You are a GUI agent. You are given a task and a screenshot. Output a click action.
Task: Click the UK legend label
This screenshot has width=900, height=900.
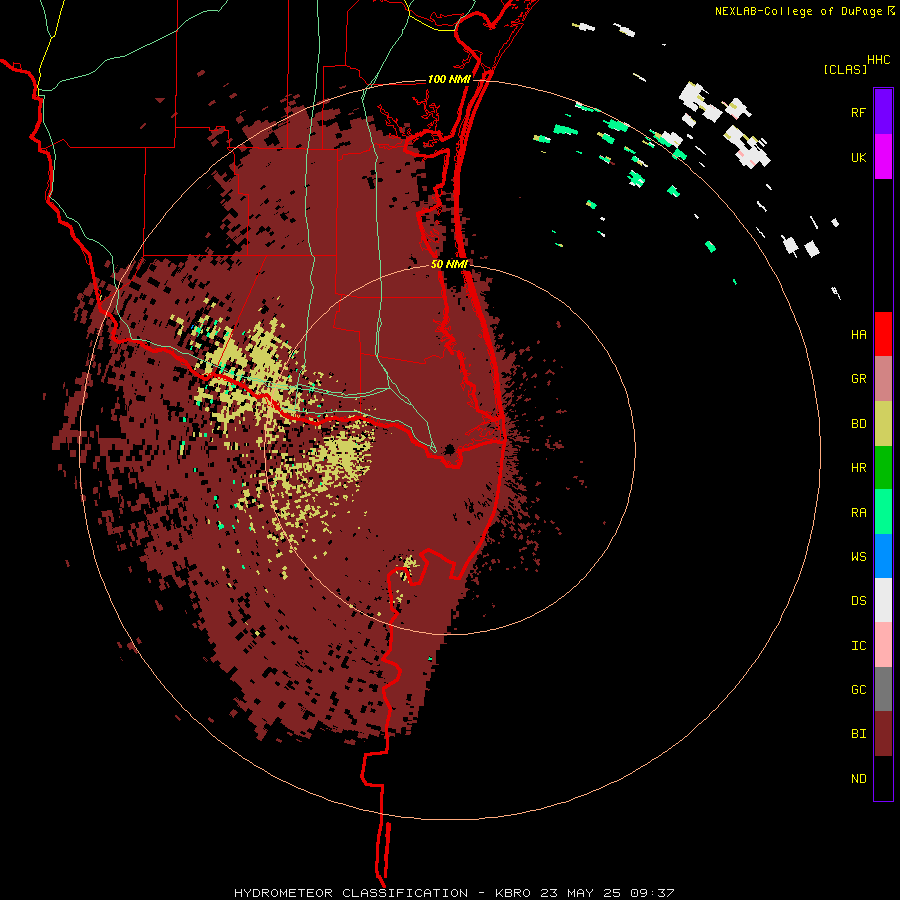coord(858,157)
